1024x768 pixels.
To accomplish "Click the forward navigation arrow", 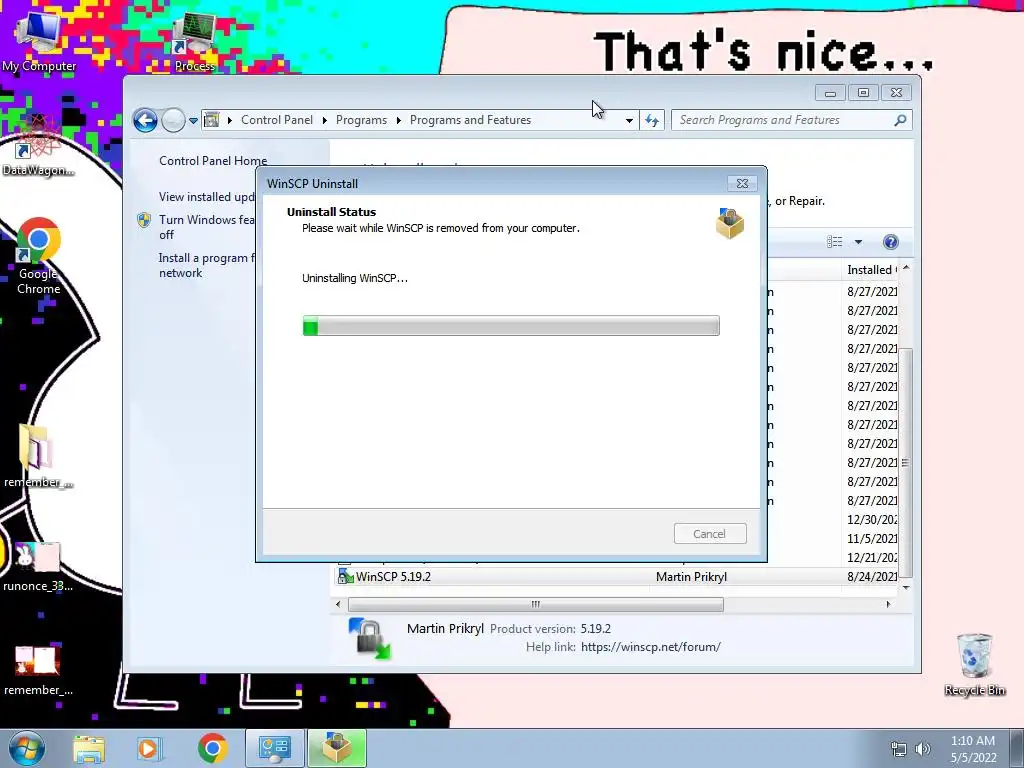I will (x=173, y=120).
